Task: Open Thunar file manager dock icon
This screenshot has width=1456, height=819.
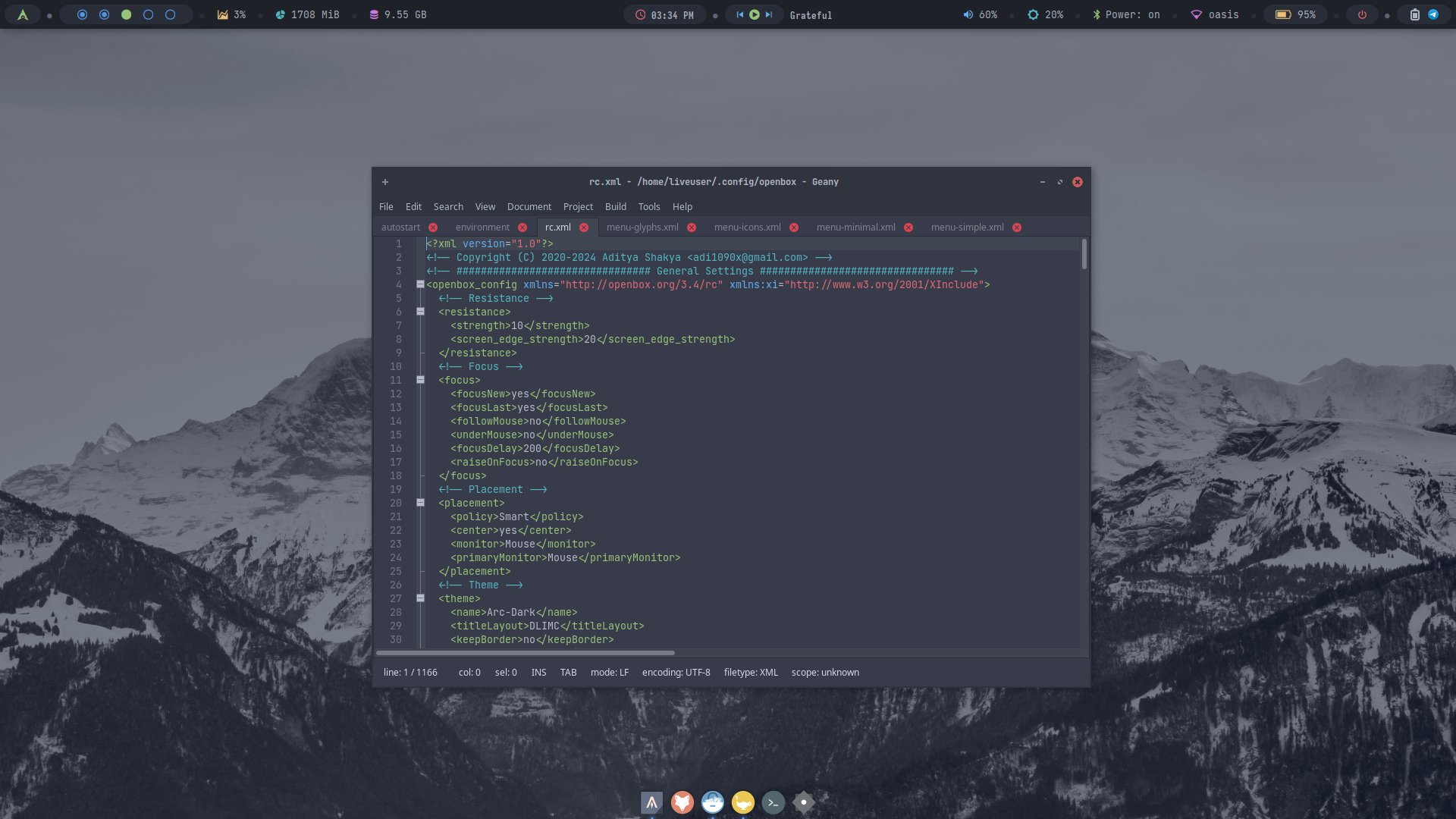Action: tap(712, 802)
